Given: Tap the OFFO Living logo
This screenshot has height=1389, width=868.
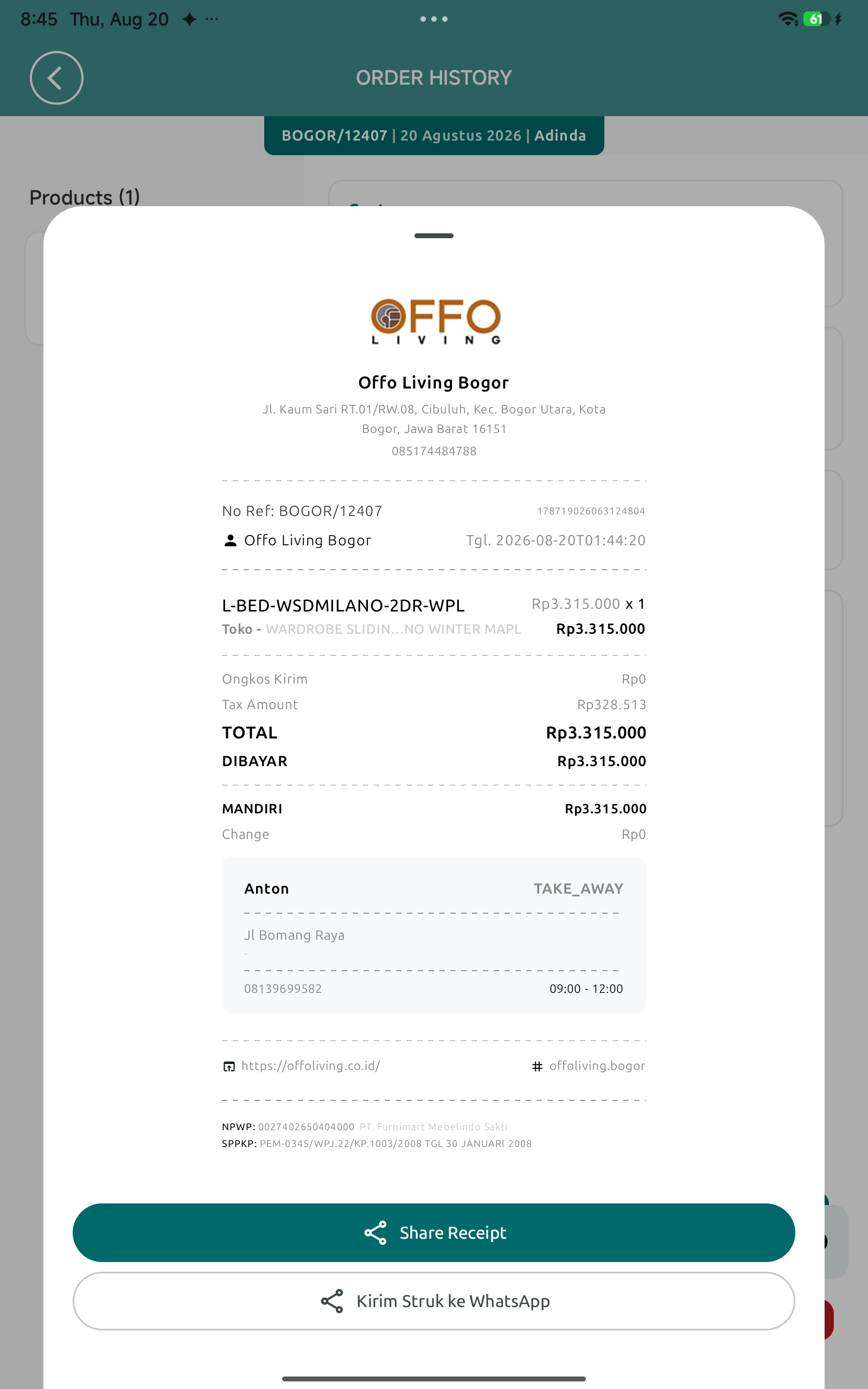Looking at the screenshot, I should pos(436,321).
